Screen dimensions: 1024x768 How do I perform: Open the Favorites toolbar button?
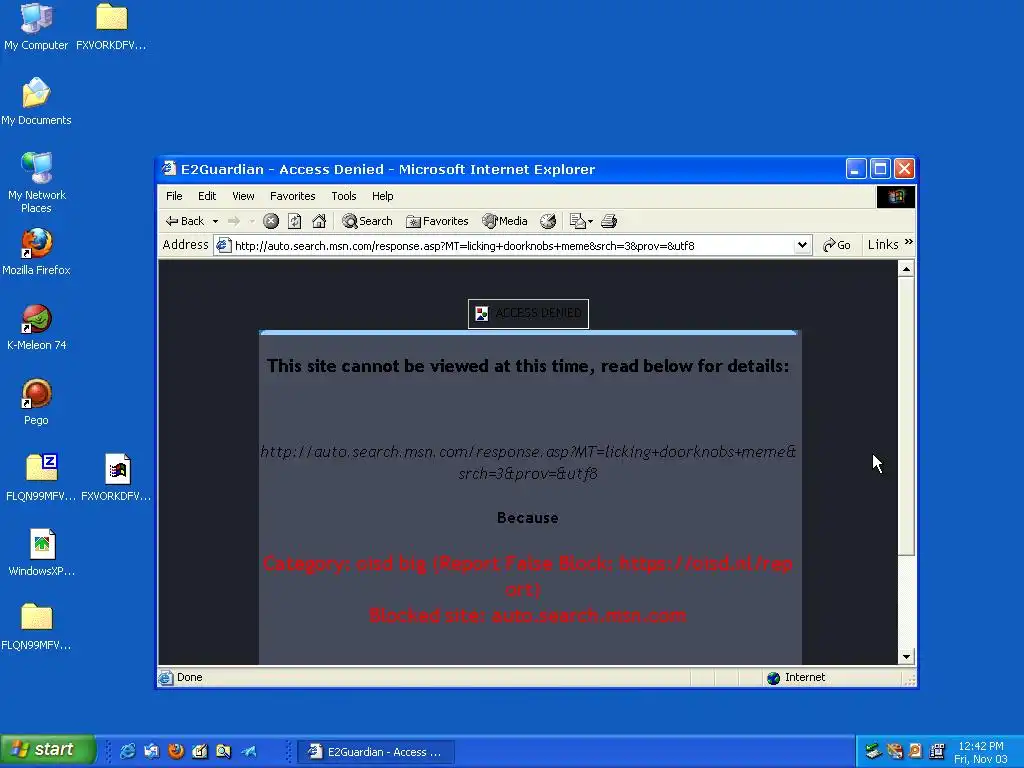(x=437, y=221)
